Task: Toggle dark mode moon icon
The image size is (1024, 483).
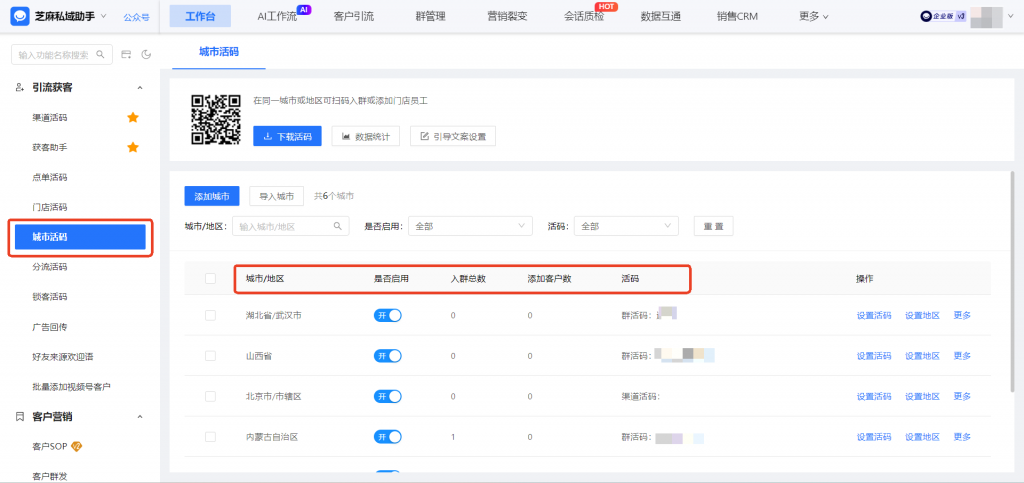Action: pyautogui.click(x=146, y=54)
